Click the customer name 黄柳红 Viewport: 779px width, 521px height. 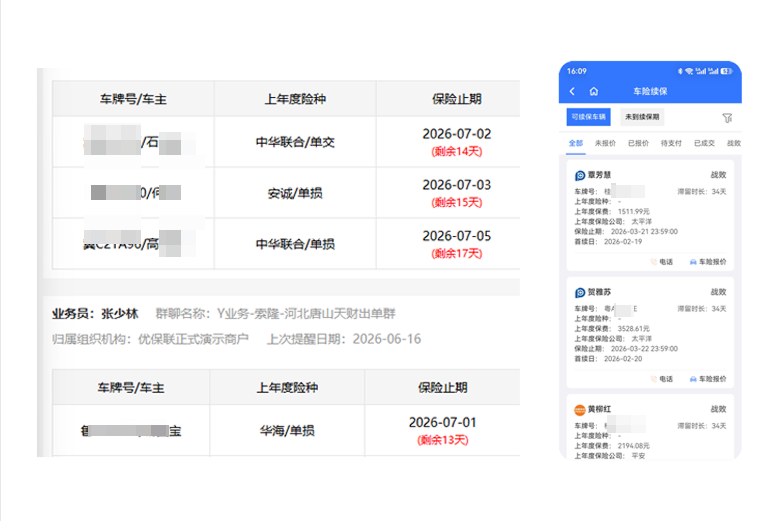[600, 409]
